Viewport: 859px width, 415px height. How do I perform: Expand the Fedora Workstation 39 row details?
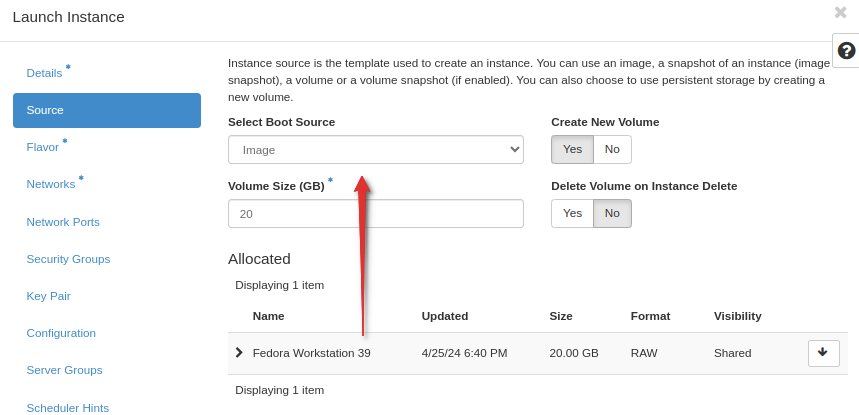(239, 353)
